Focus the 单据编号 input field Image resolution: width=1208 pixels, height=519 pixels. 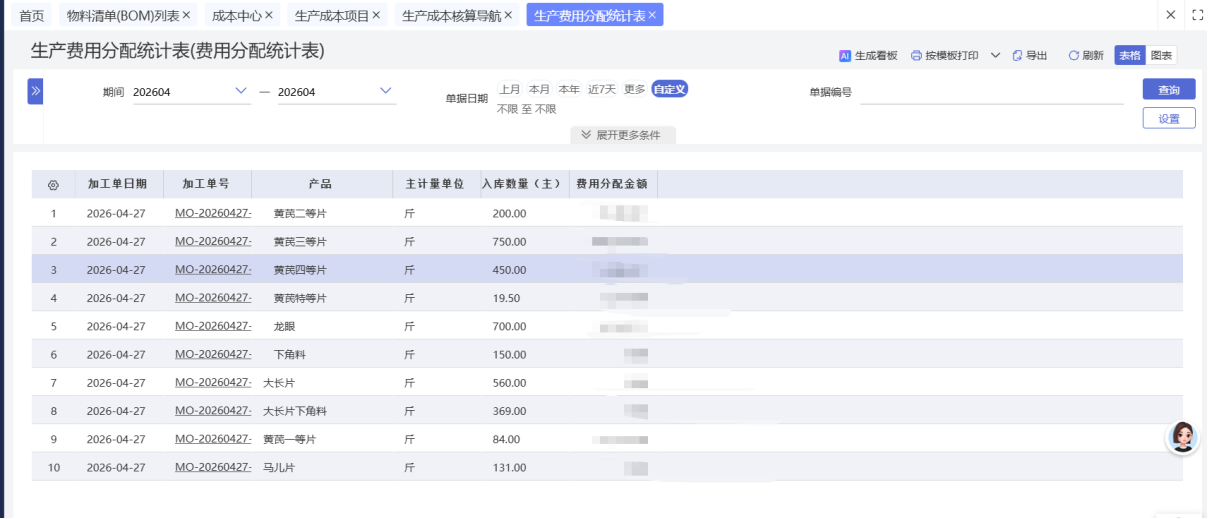pyautogui.click(x=992, y=92)
